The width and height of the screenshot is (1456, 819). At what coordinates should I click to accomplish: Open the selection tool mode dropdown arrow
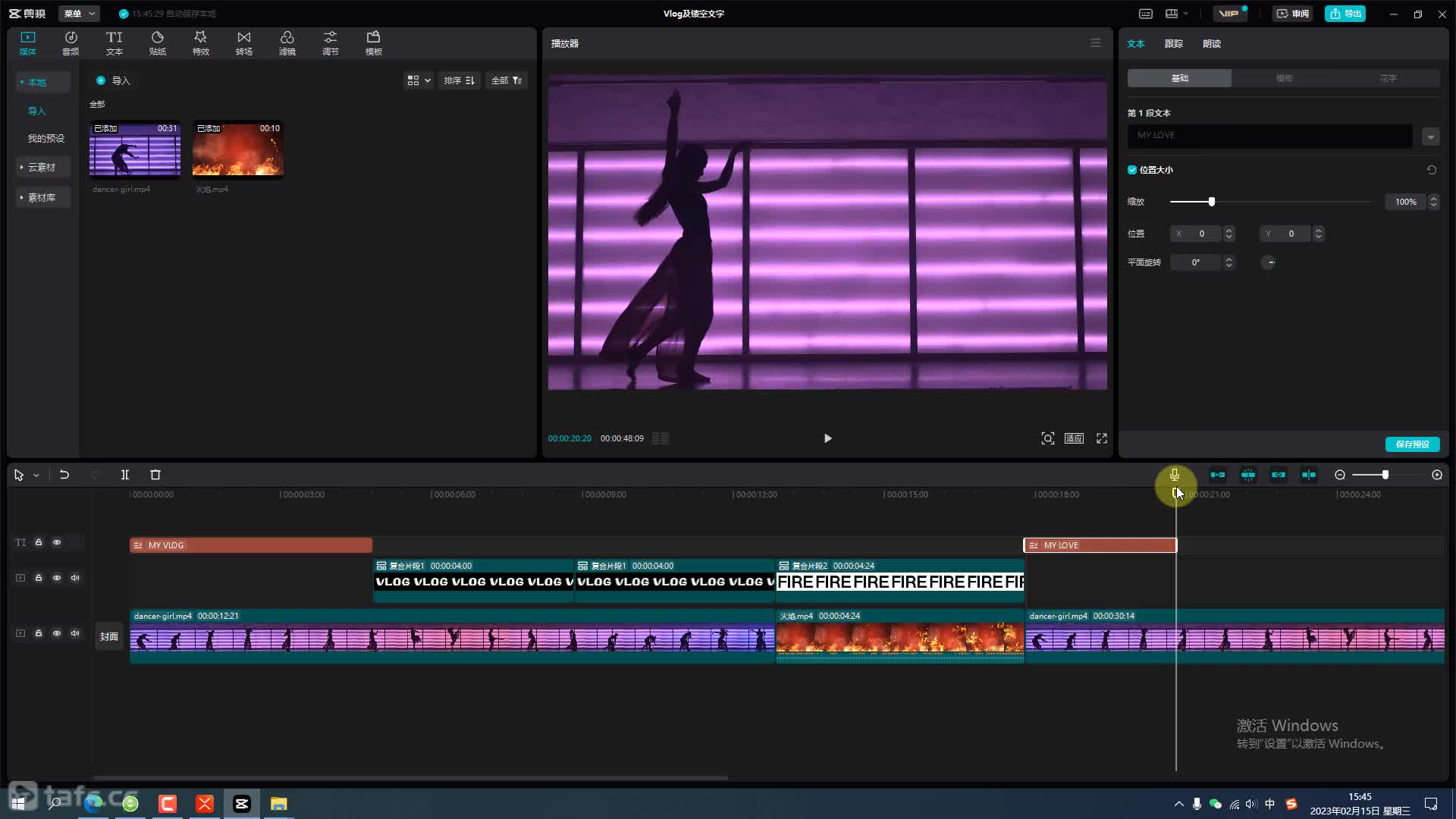click(36, 475)
